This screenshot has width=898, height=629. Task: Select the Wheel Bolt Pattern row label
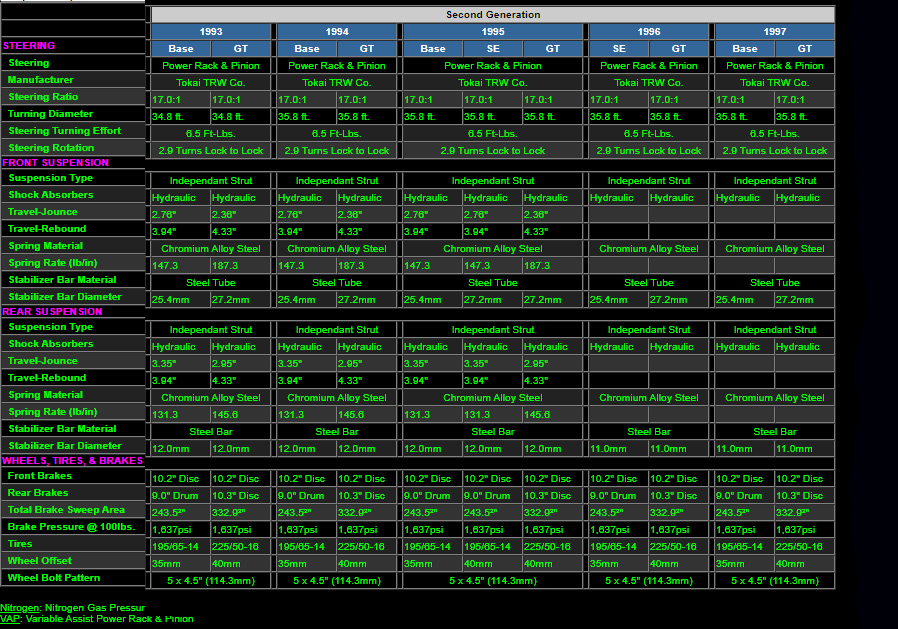point(54,577)
